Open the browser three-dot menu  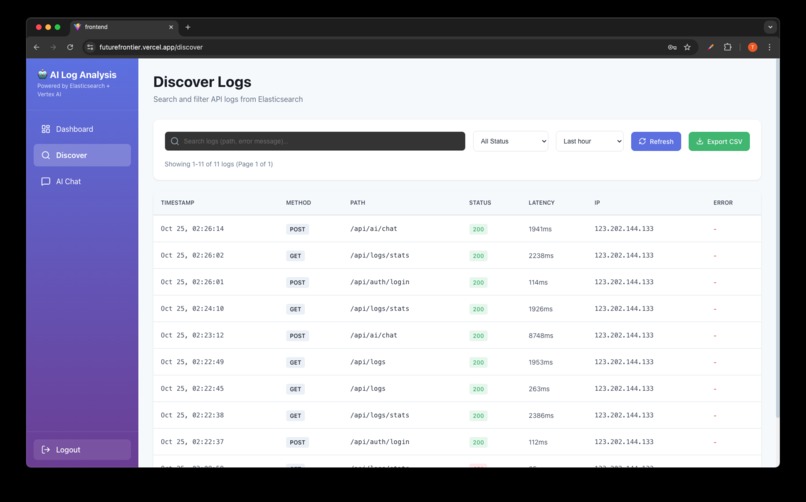click(x=770, y=47)
